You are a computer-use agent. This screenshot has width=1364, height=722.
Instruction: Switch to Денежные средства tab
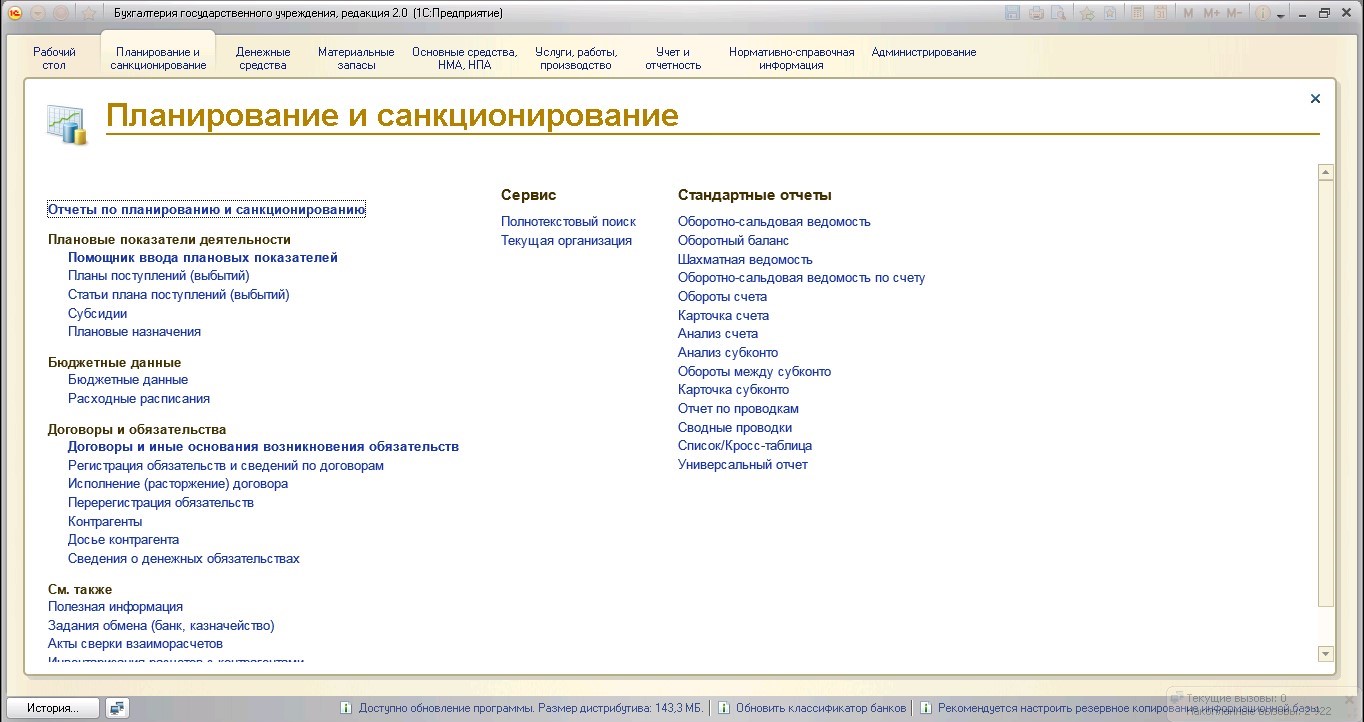point(263,58)
